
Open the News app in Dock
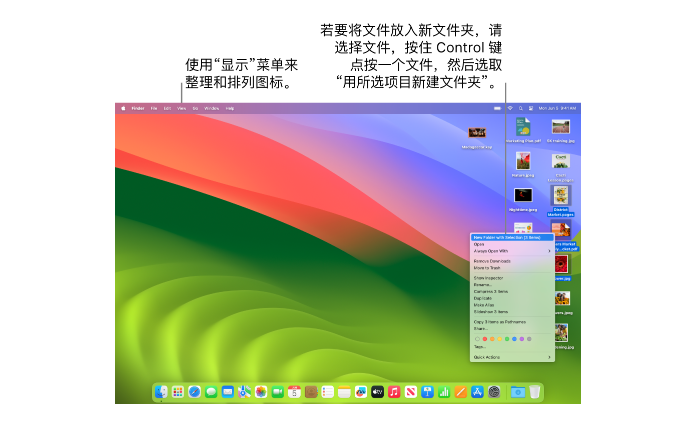click(411, 392)
